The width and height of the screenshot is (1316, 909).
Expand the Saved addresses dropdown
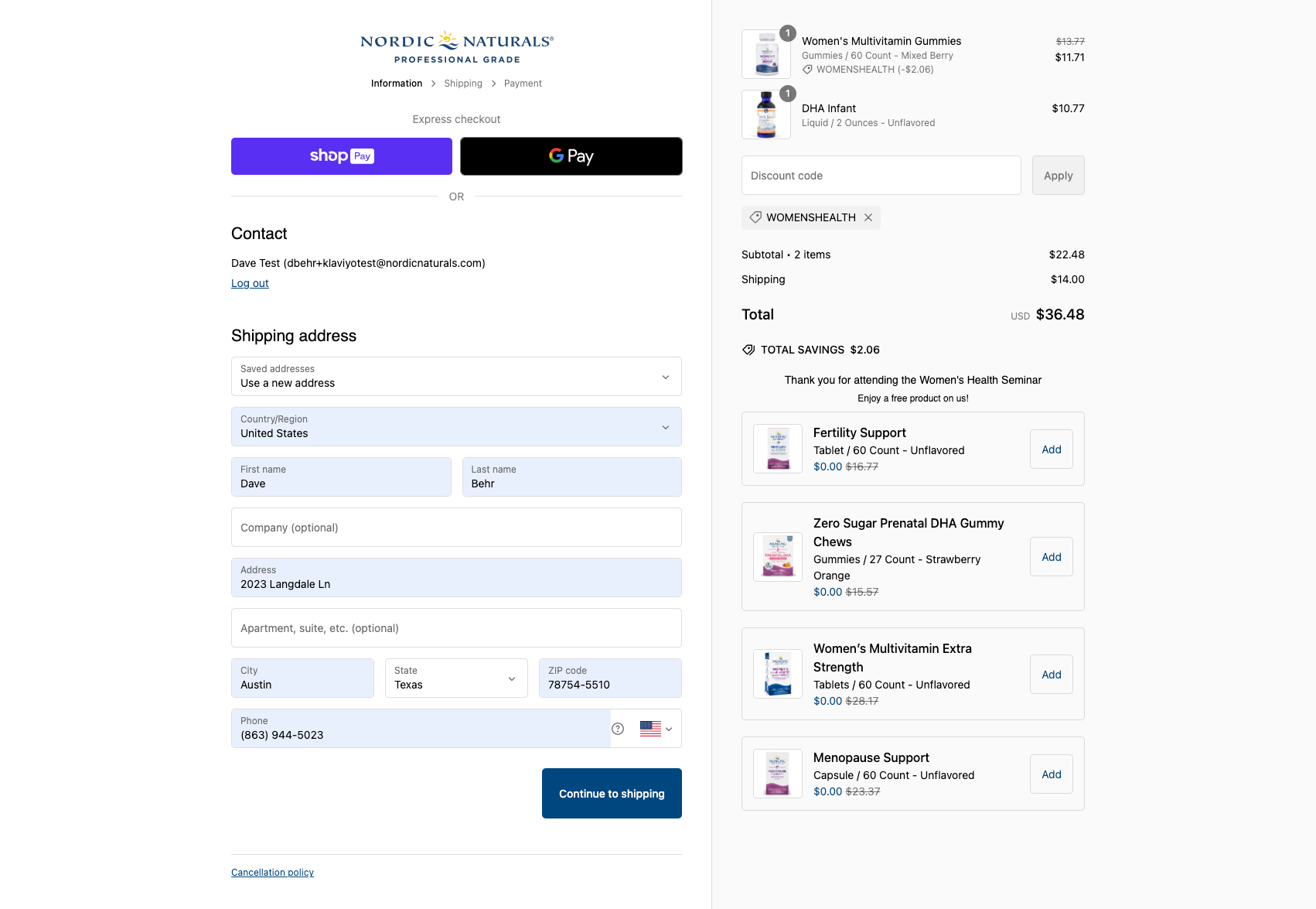(456, 377)
